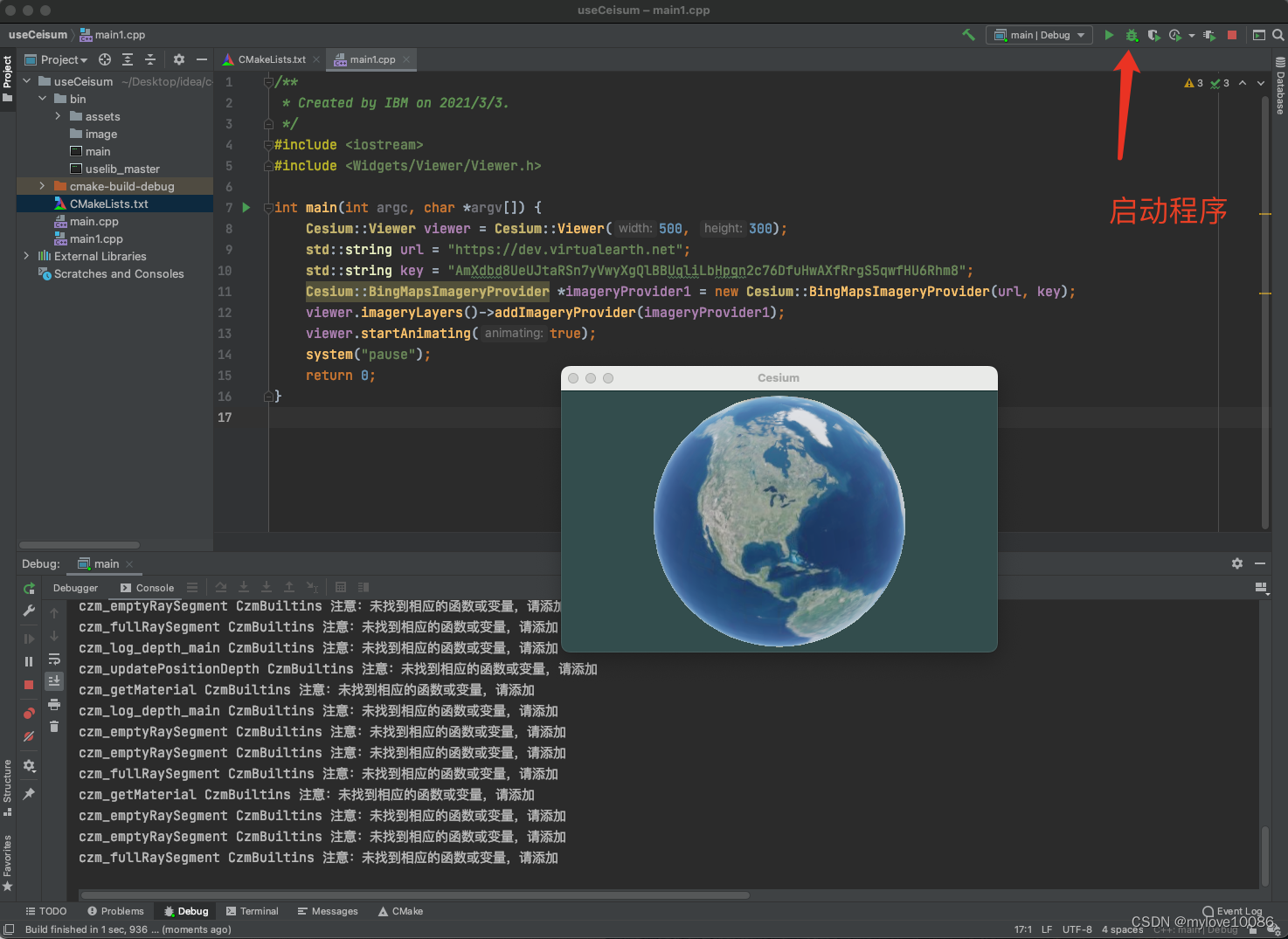Start debugging with the green bug icon
The image size is (1288, 939).
click(1132, 35)
